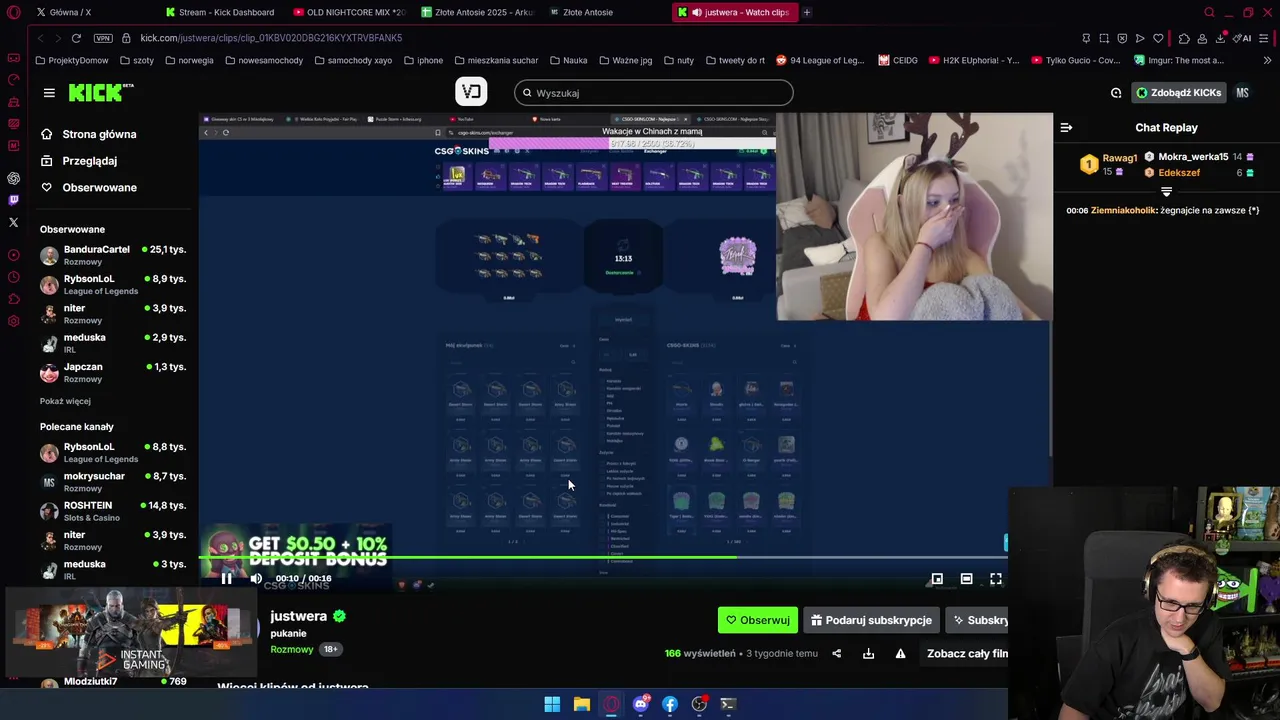Switch to Główna / X tab
This screenshot has height=720, width=1280.
[70, 12]
